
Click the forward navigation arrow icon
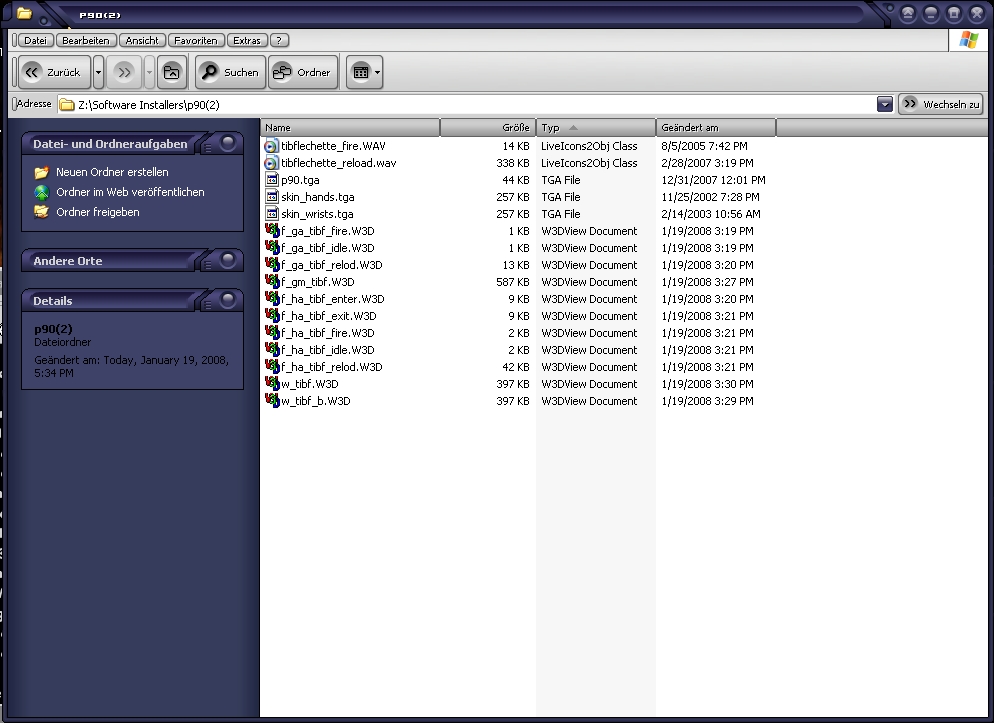(124, 72)
